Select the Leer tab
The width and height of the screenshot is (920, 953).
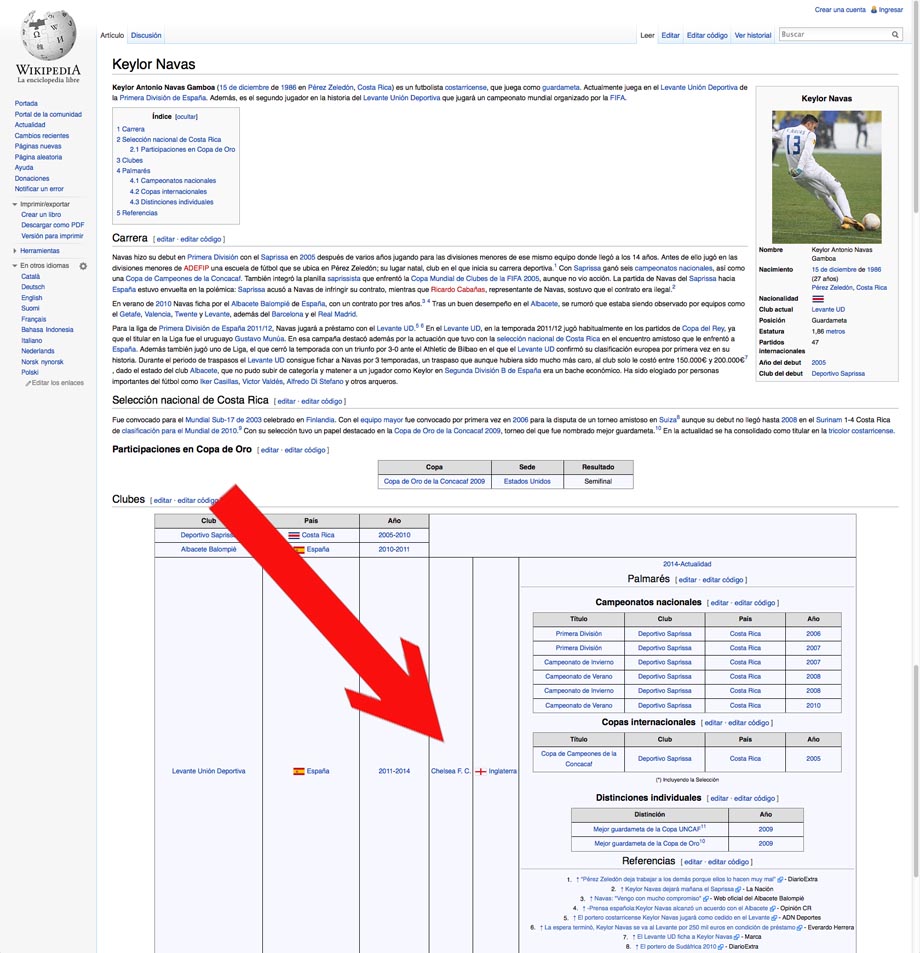pyautogui.click(x=647, y=35)
